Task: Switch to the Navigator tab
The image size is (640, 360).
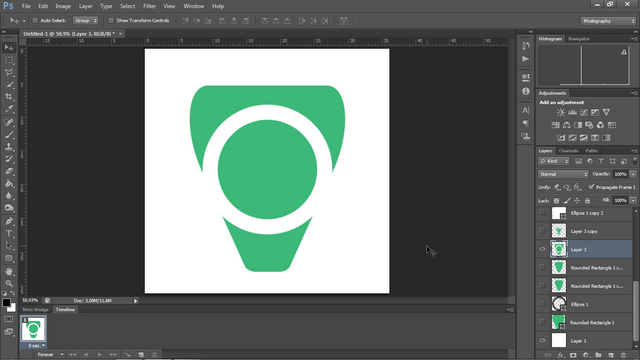Action: coord(579,39)
